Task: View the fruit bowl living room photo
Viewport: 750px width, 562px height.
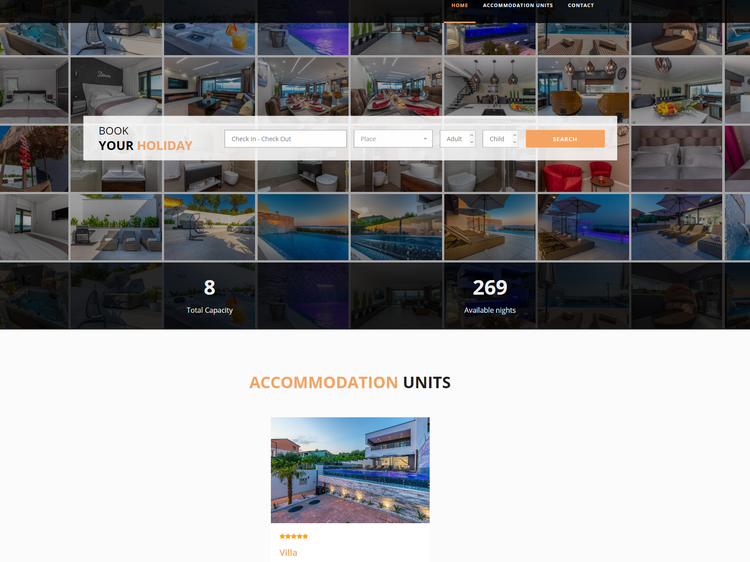Action: [676, 90]
